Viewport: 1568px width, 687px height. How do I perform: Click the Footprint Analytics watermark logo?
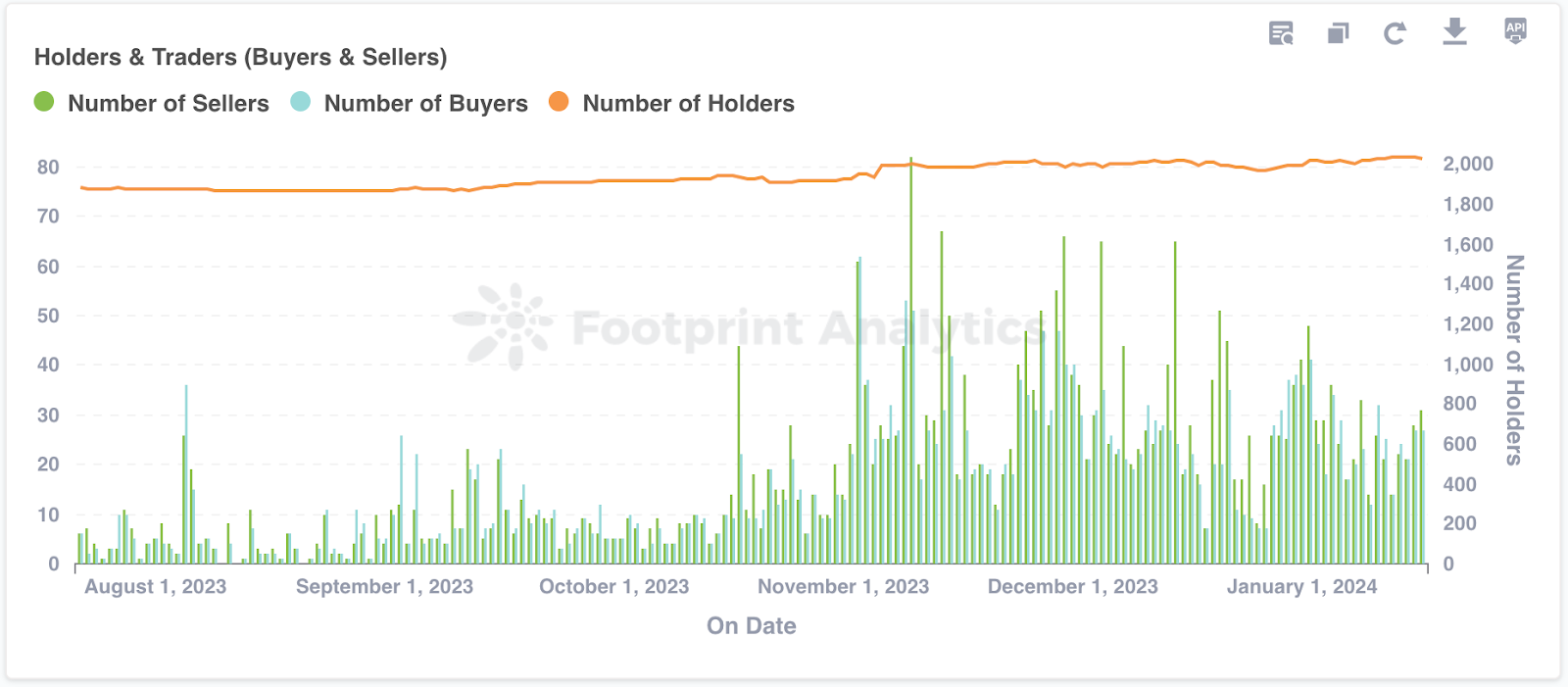503,325
